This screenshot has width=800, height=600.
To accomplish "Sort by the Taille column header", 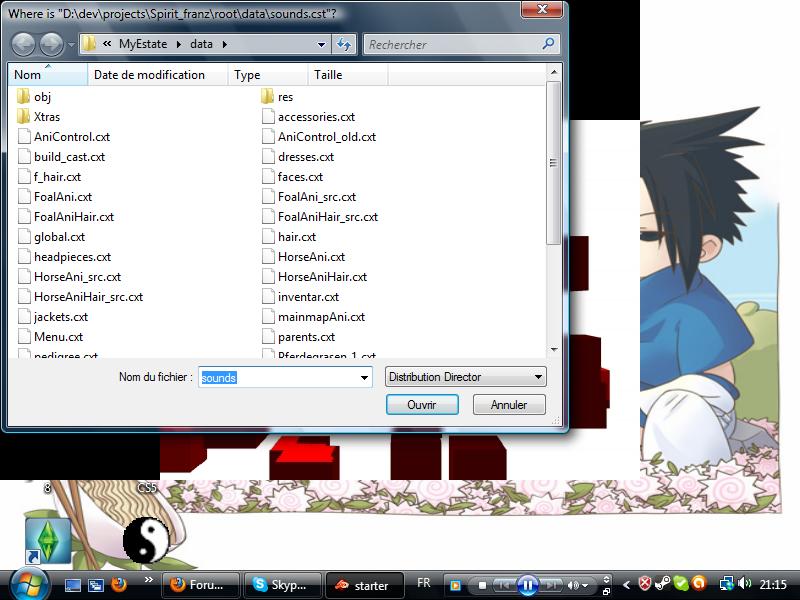I will [348, 74].
